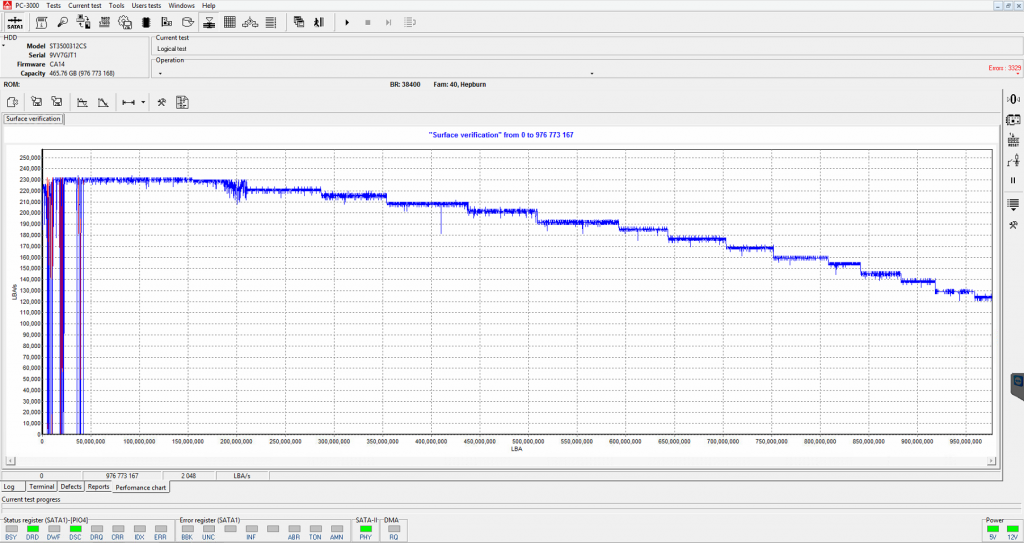Open the Tests menu

[53, 5]
